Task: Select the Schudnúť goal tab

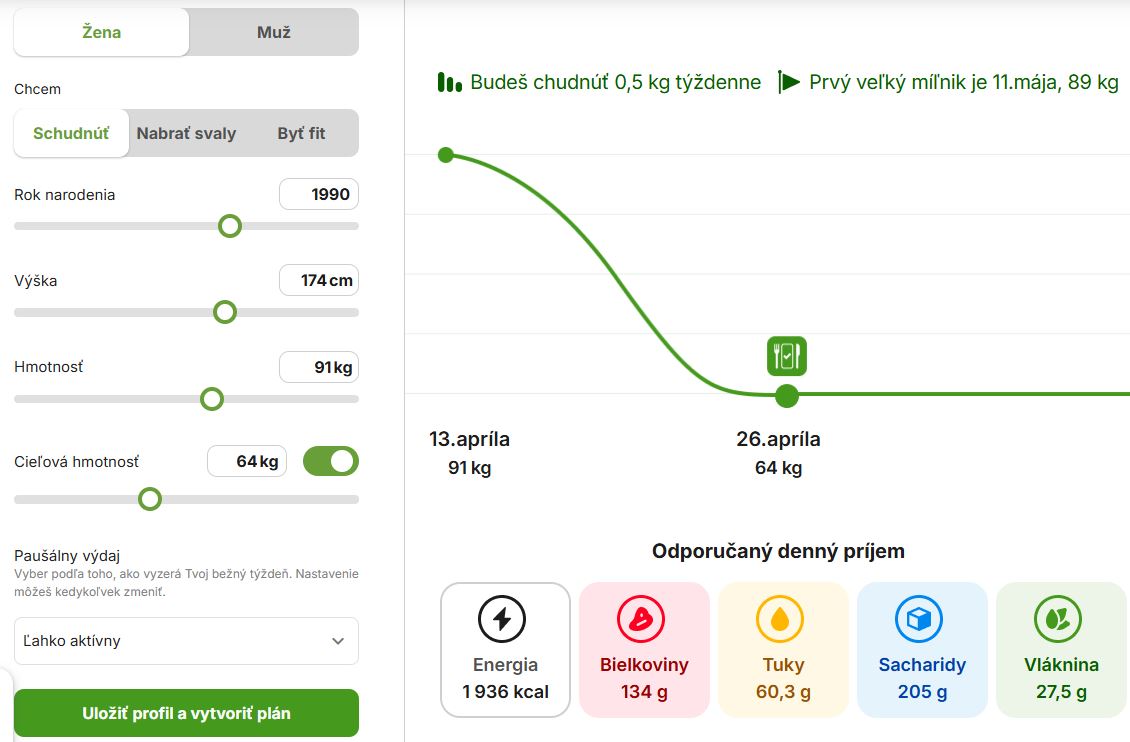Action: point(71,133)
